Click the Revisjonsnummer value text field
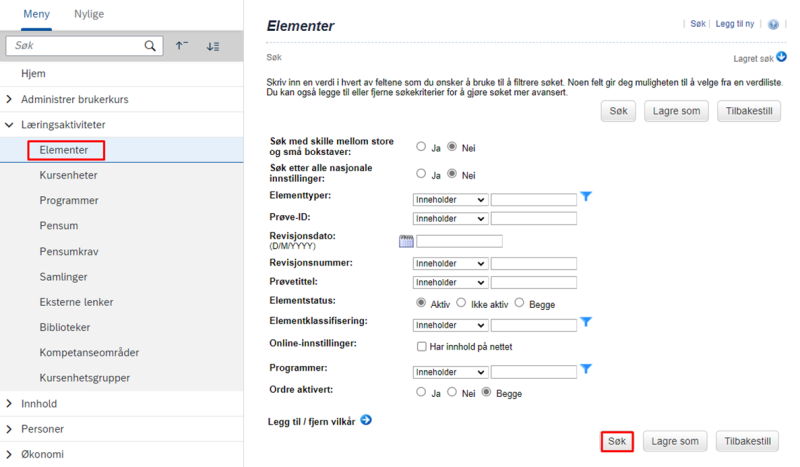The width and height of the screenshot is (800, 467). pos(534,263)
